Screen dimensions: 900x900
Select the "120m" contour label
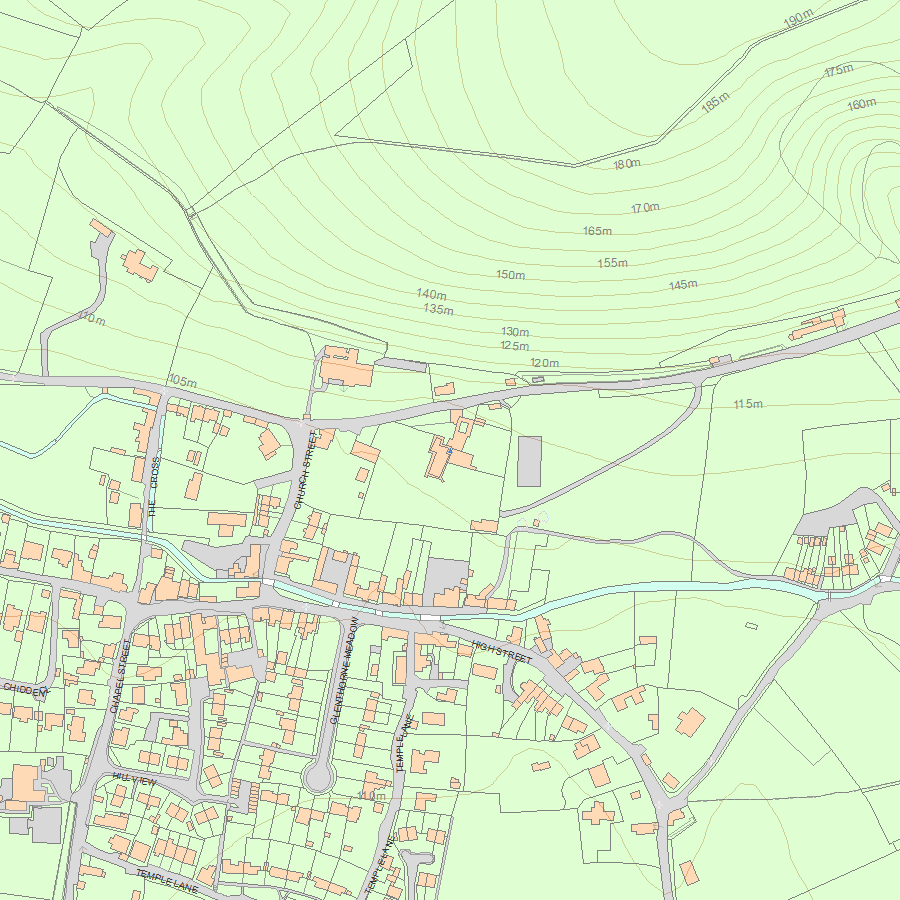coord(544,363)
